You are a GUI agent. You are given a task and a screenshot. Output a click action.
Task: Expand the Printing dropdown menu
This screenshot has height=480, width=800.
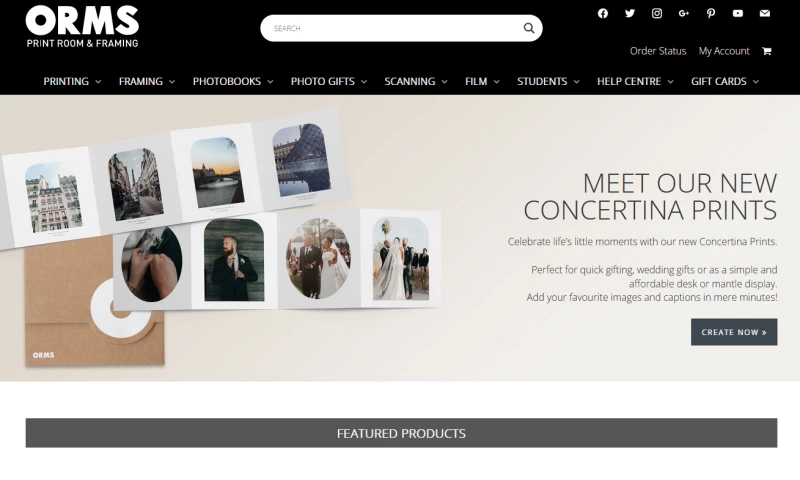coord(72,81)
